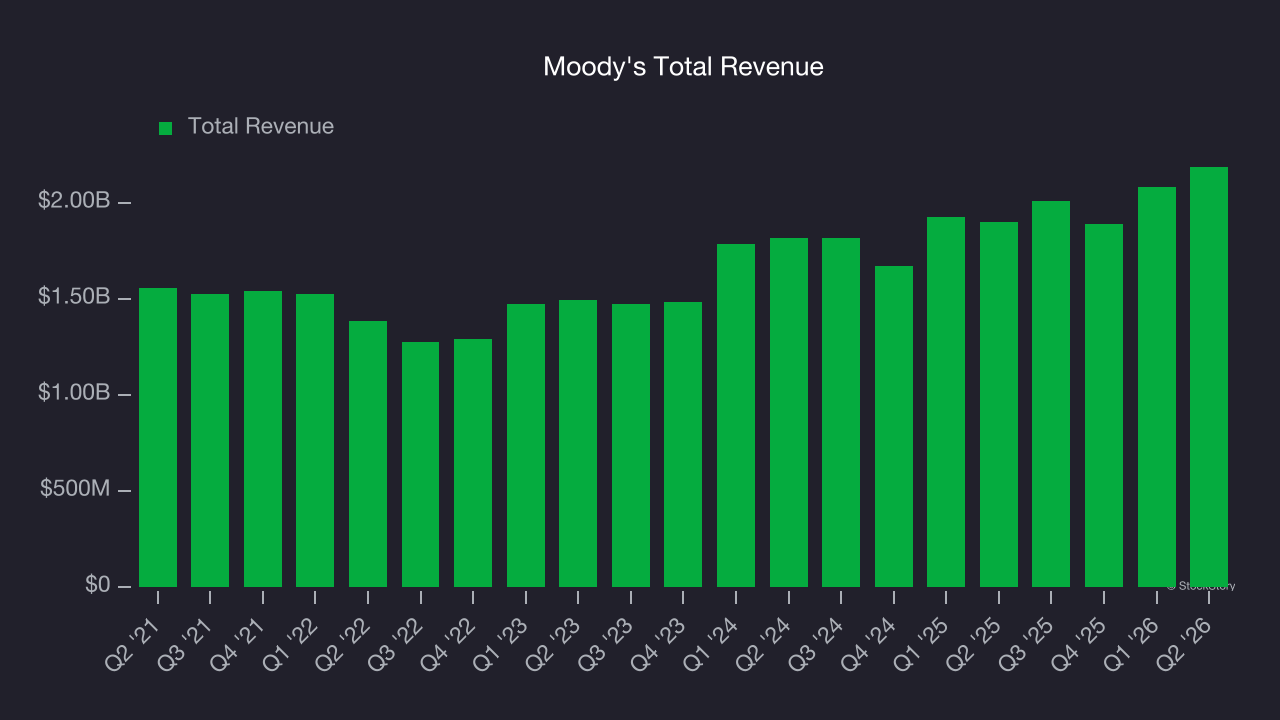1280x720 pixels.
Task: Select the Q4 '21 revenue bar
Action: 263,439
